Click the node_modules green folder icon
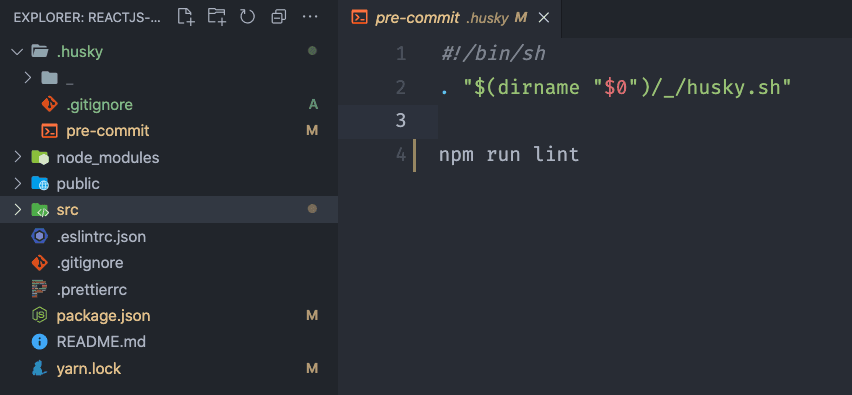Viewport: 852px width, 395px height. coord(40,158)
